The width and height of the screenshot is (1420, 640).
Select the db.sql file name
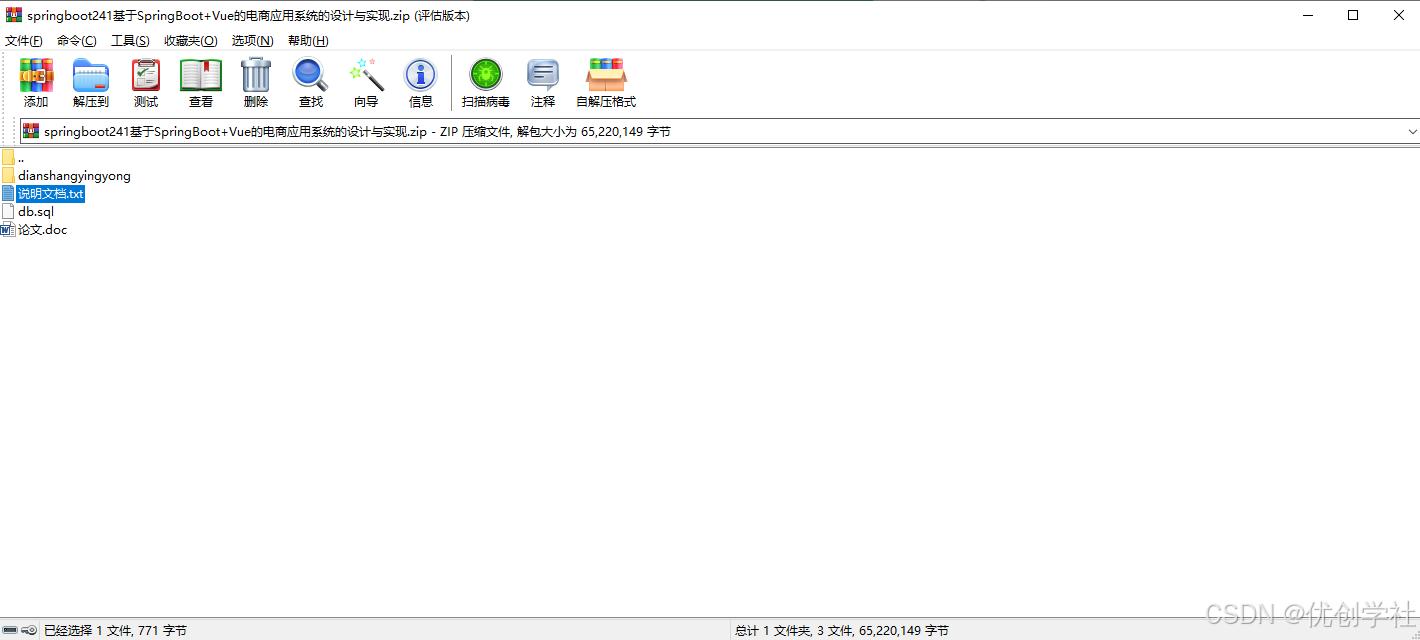36,211
